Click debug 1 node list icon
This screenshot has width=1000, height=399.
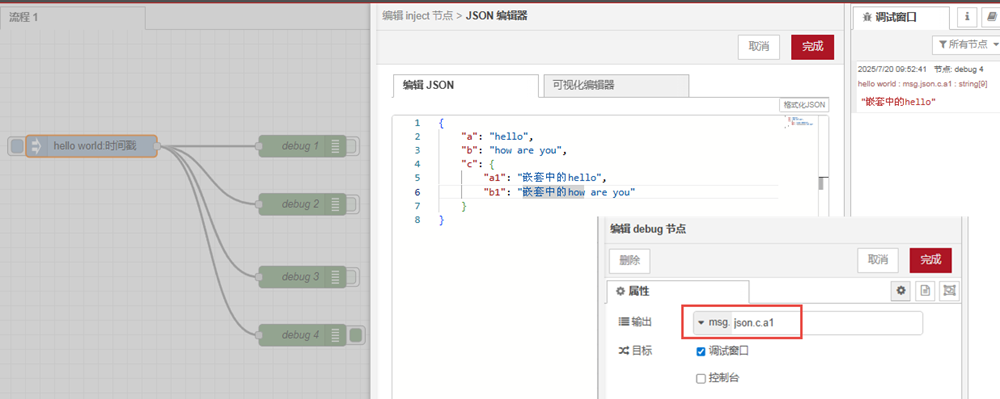[335, 147]
